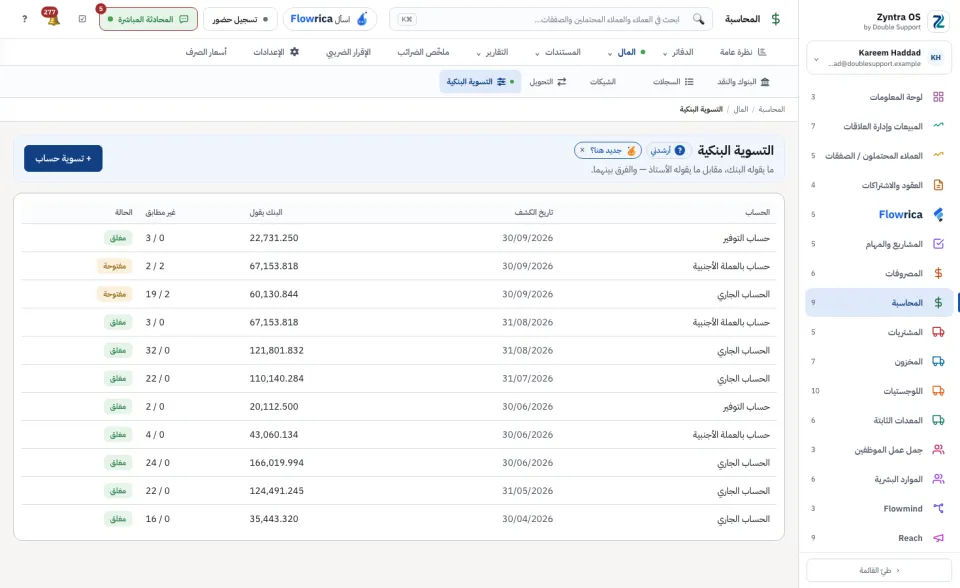Click the notifications bell with 277 badge

click(x=53, y=18)
